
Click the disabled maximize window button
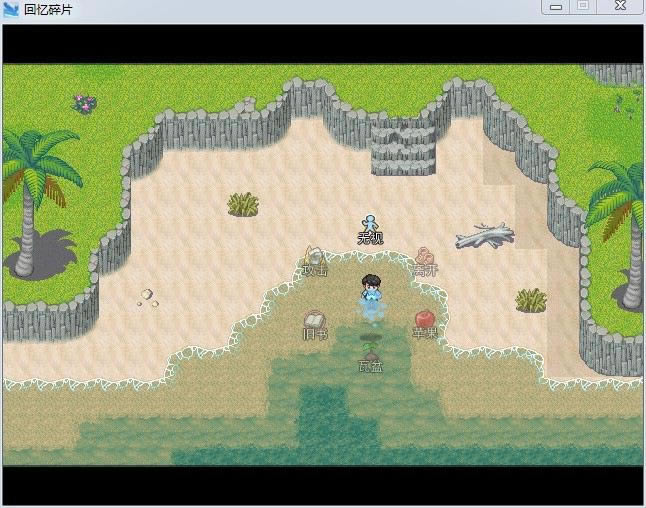pyautogui.click(x=583, y=6)
